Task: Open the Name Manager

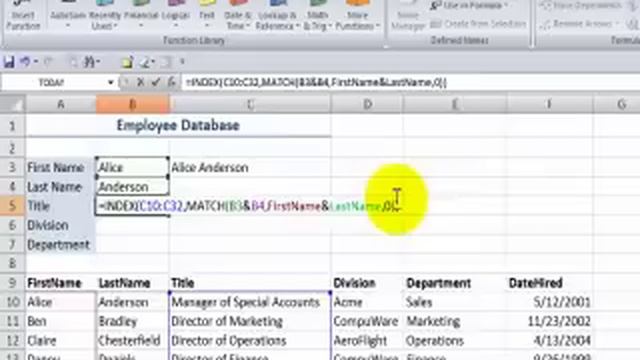Action: click(408, 16)
